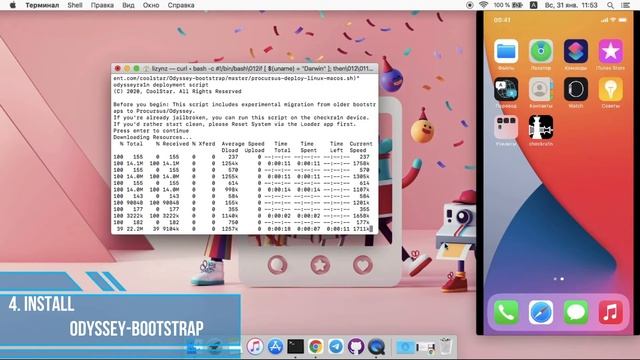This screenshot has height=360, width=640.
Task: Click the Wi-Fi status icon
Action: 484,5
